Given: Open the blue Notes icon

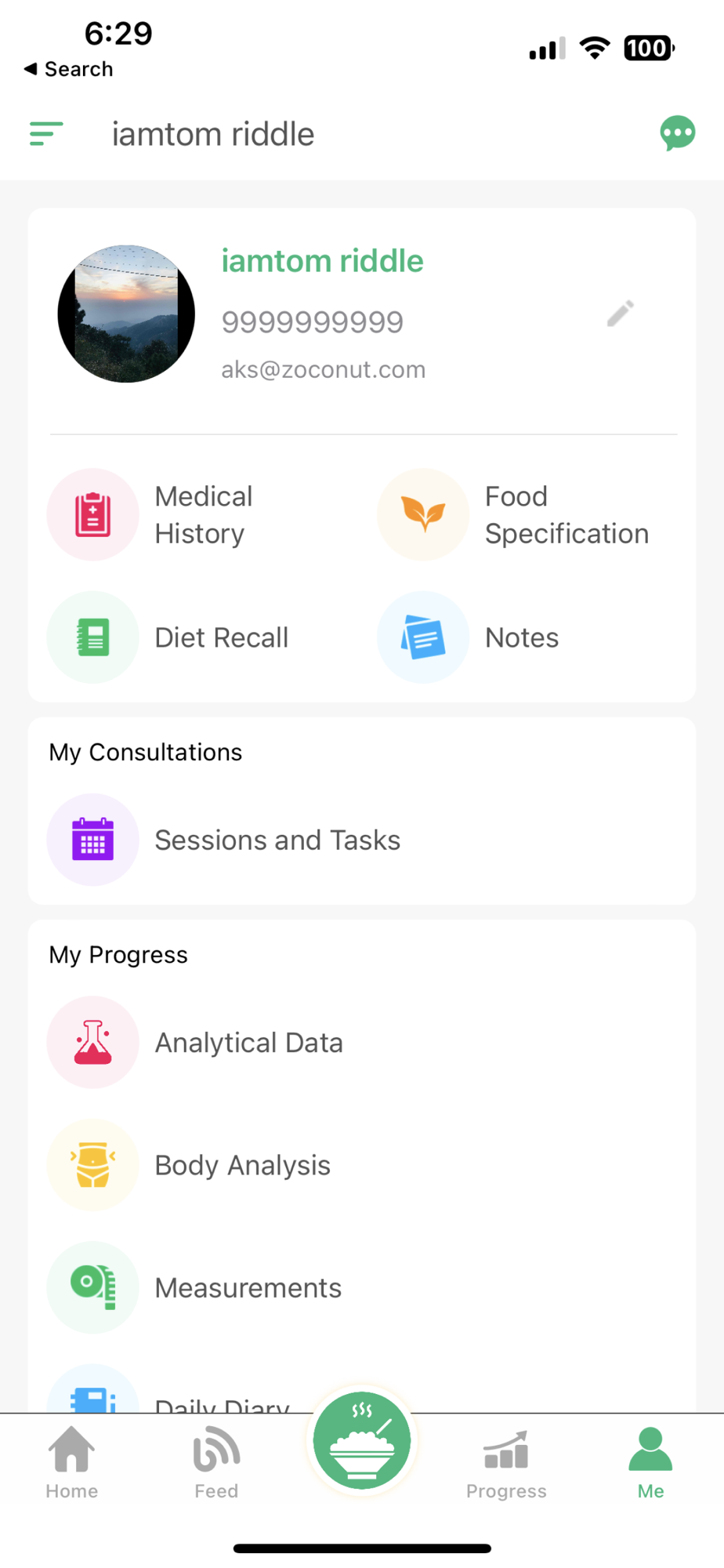Looking at the screenshot, I should click(423, 637).
